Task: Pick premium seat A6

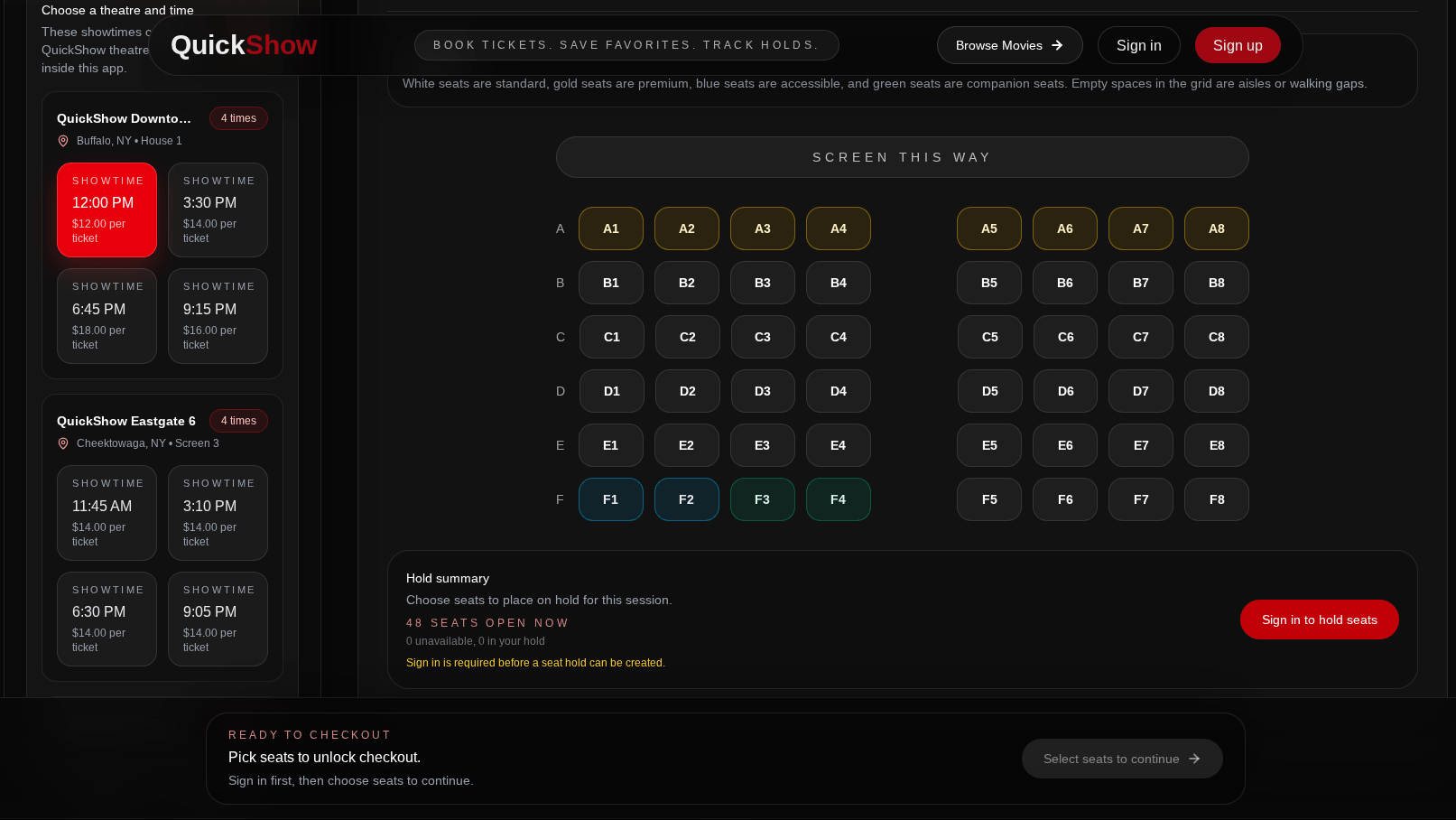Action: [1065, 228]
